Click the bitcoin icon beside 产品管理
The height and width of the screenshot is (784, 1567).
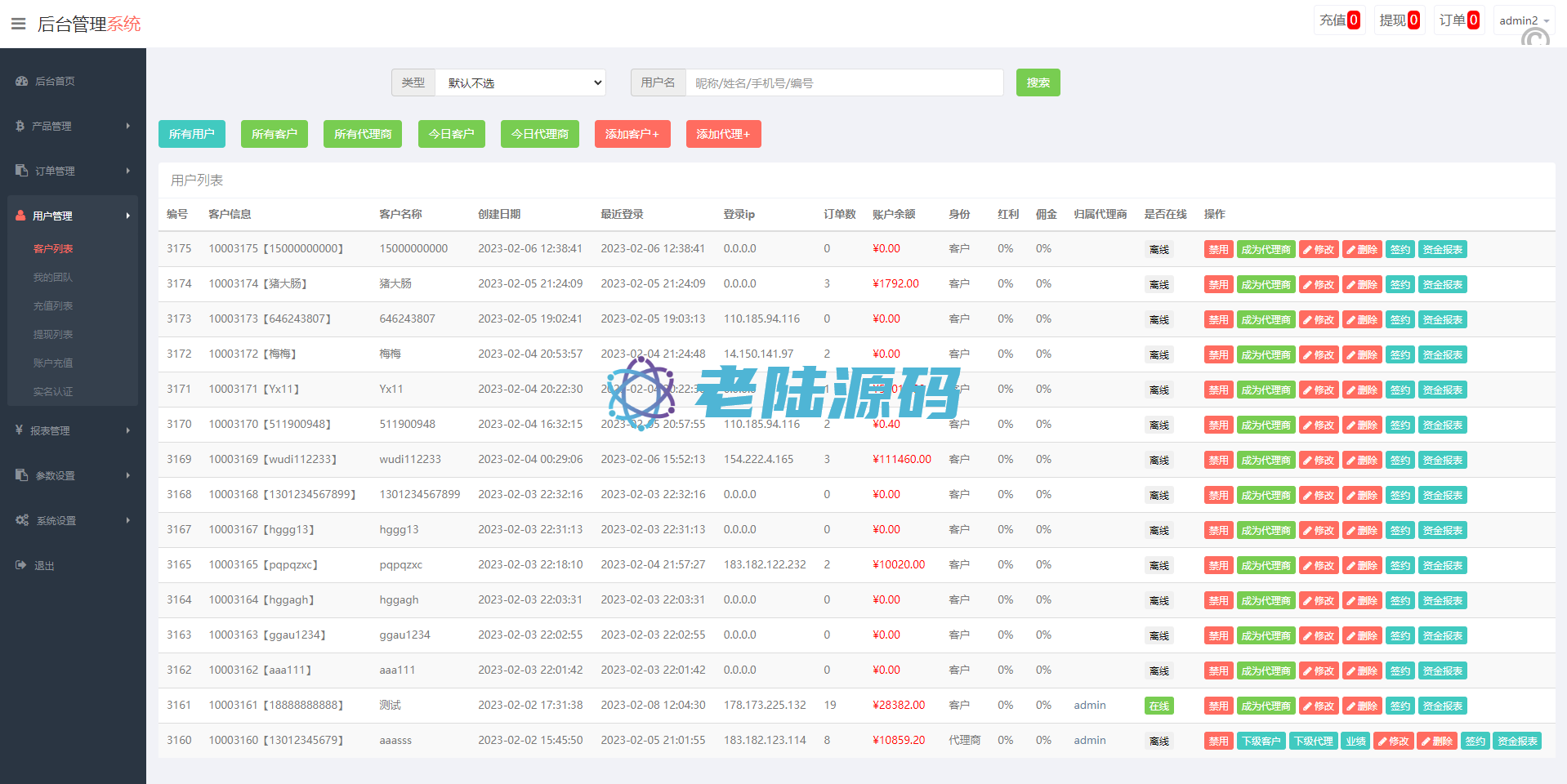[x=20, y=126]
